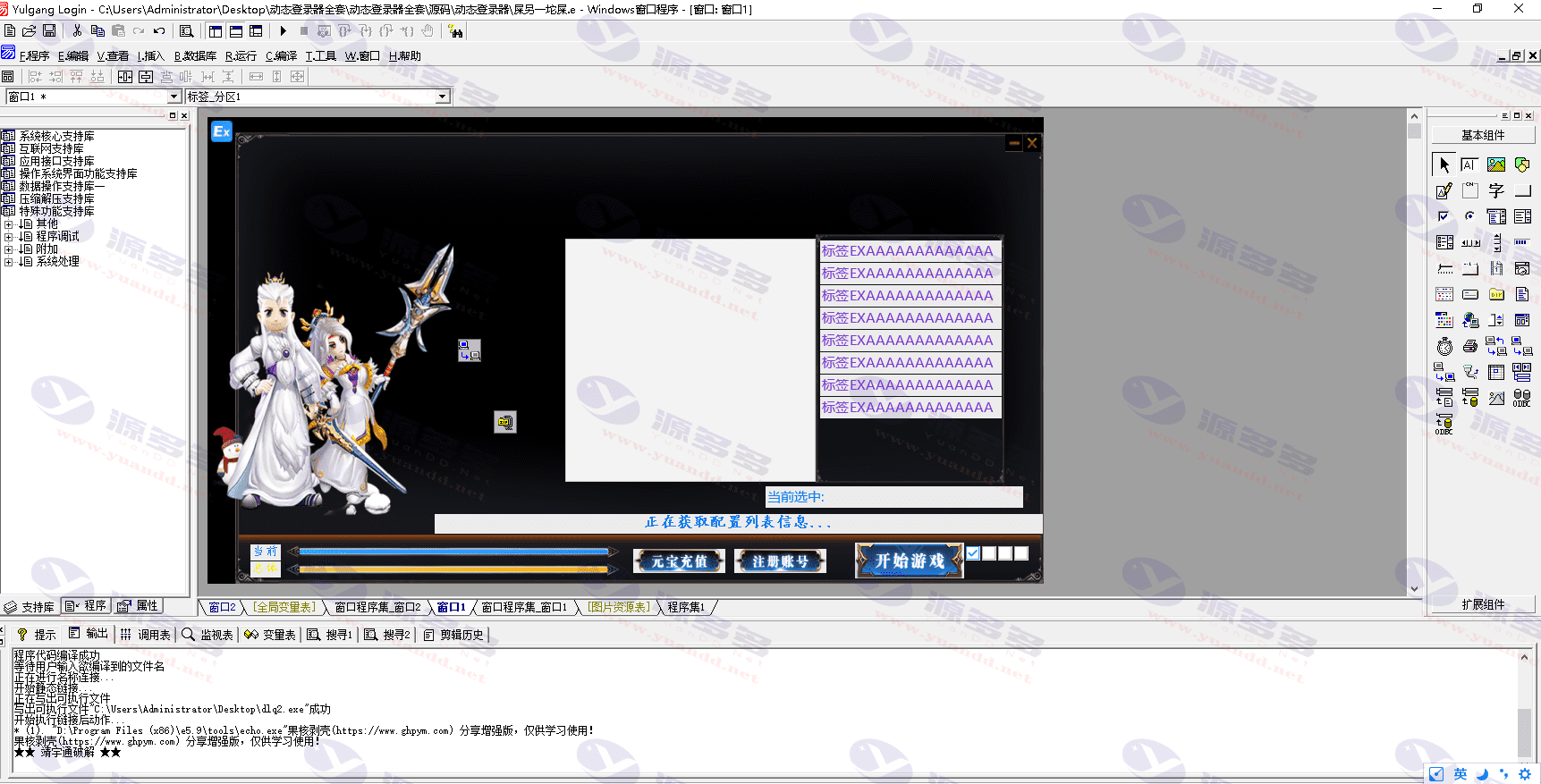Click the 开始游戏 button on form

(909, 561)
